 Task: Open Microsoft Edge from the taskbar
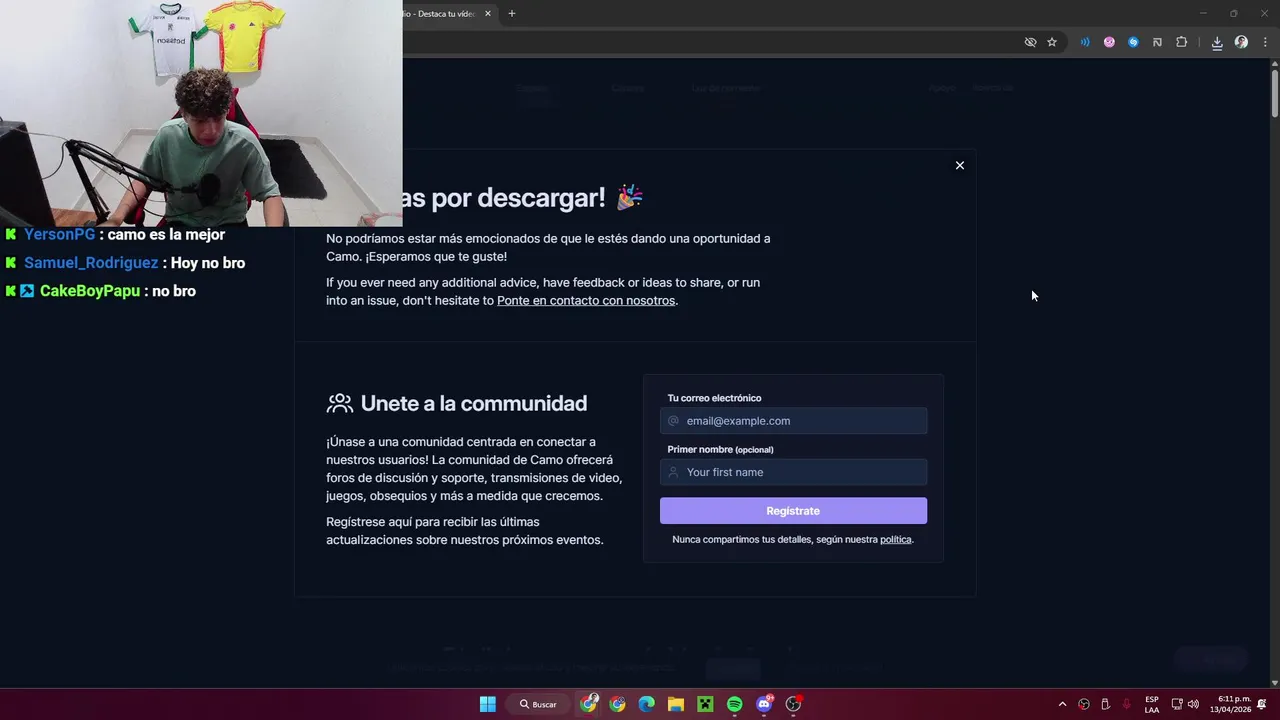point(646,704)
